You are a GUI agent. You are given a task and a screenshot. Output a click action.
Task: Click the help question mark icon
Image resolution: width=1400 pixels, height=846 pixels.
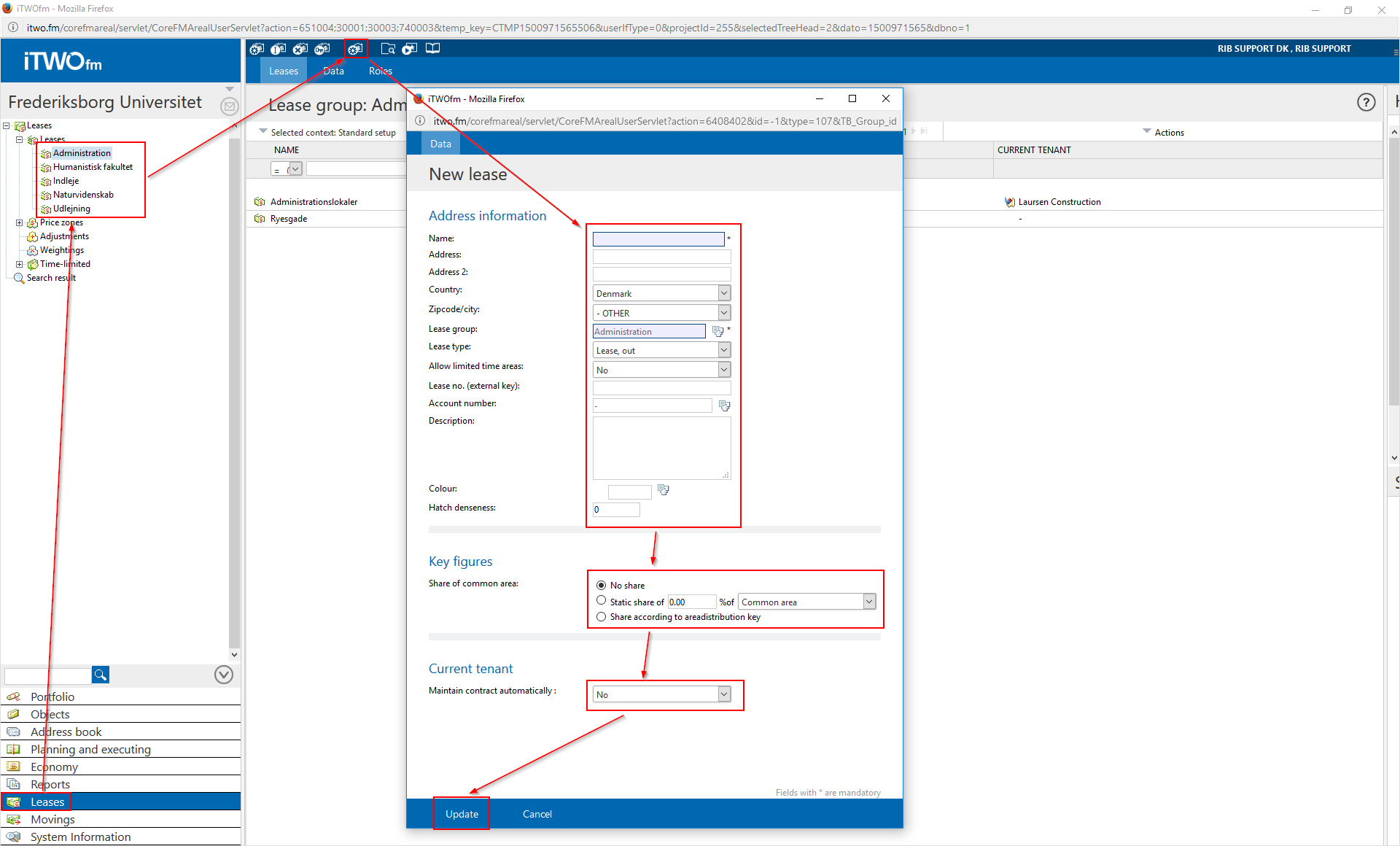1366,103
